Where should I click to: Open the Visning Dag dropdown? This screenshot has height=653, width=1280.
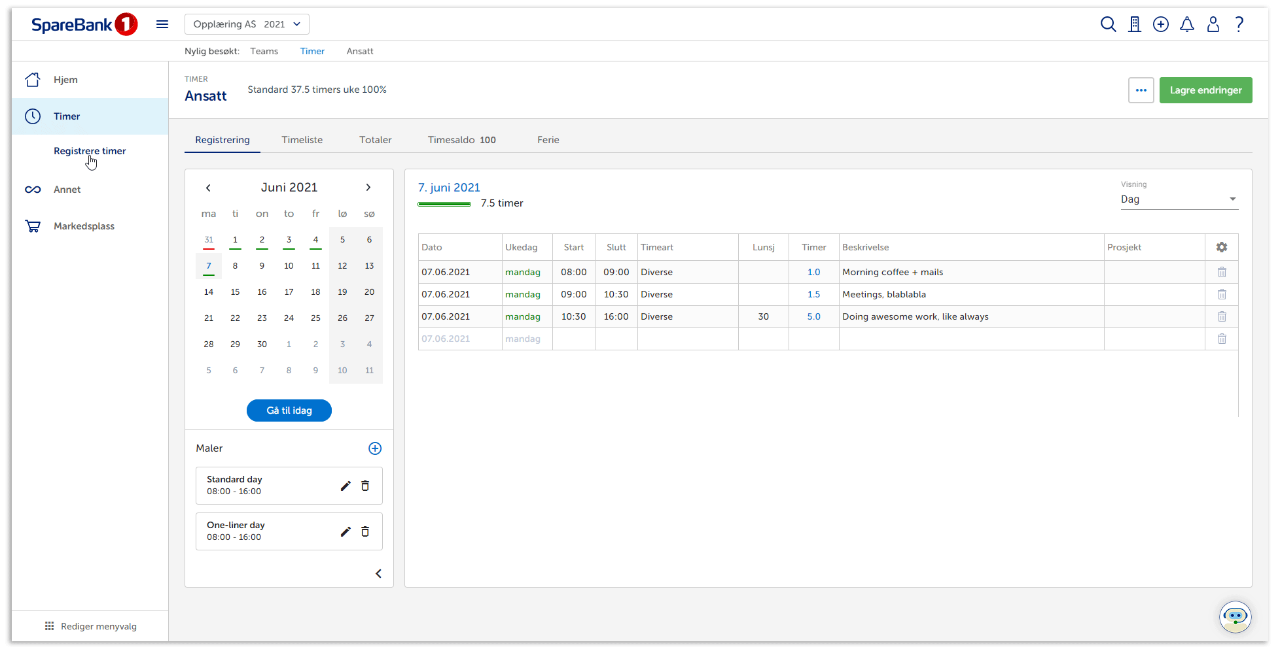point(1179,199)
